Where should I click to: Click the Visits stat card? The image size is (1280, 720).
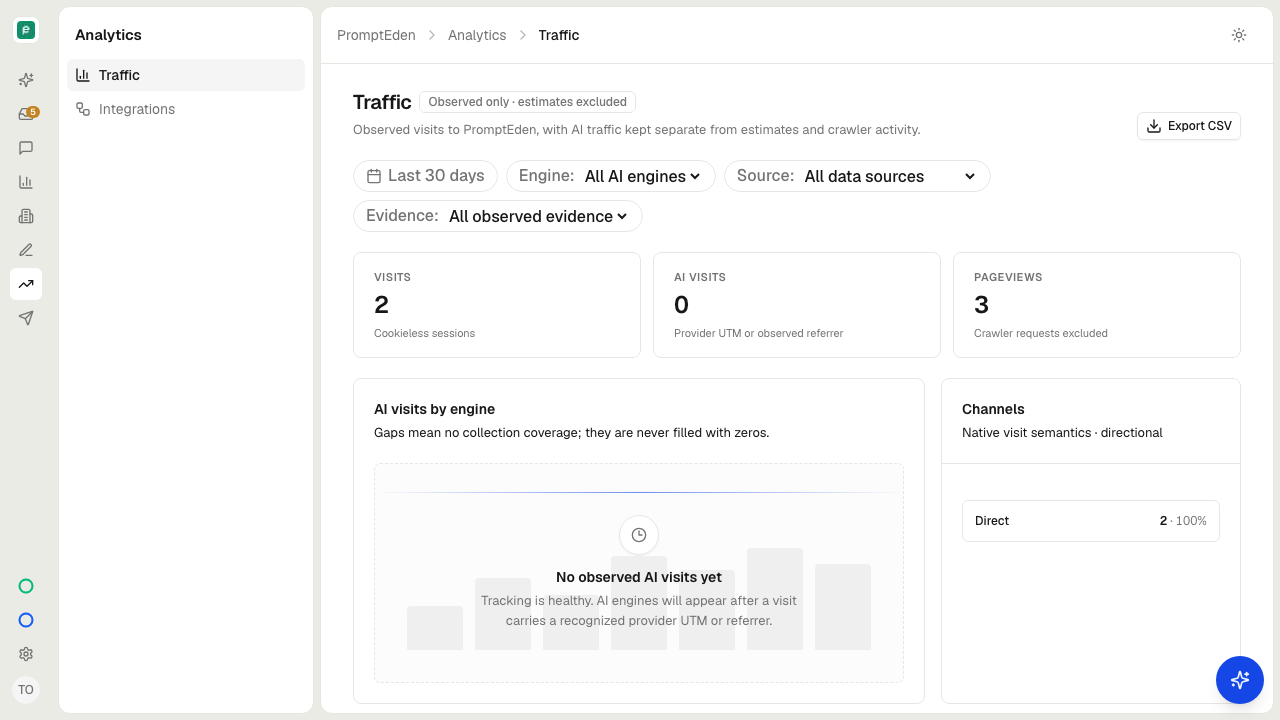click(x=497, y=305)
